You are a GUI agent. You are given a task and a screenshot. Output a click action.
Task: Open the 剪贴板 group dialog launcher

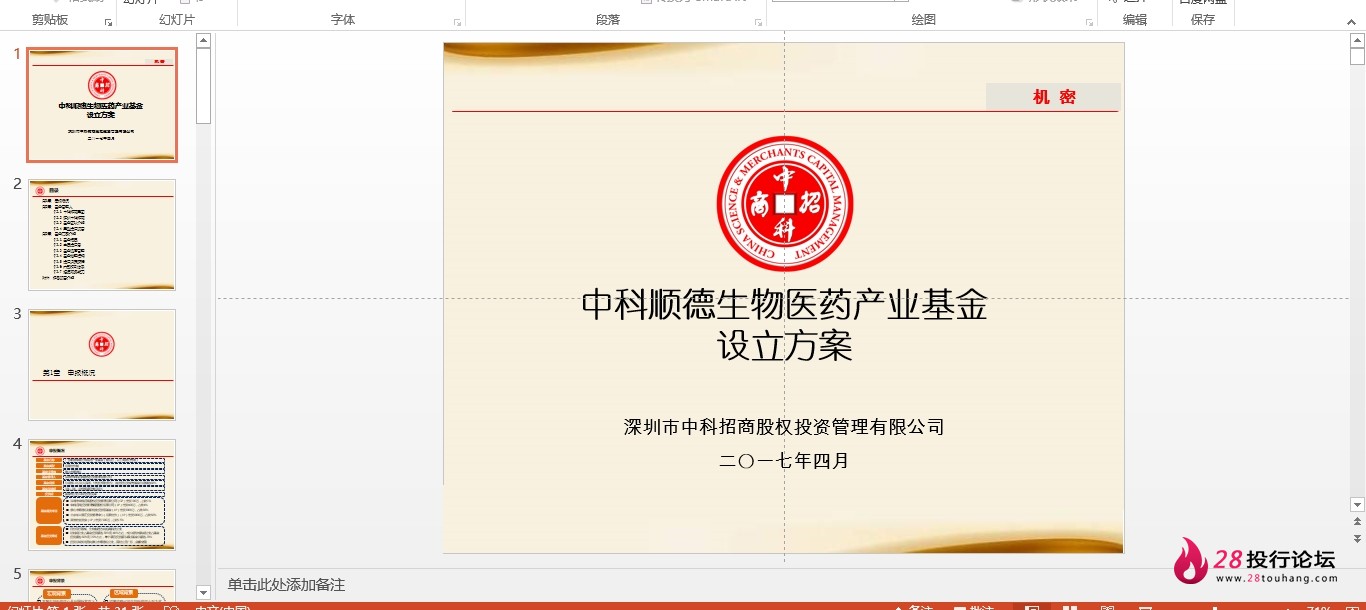pos(108,21)
